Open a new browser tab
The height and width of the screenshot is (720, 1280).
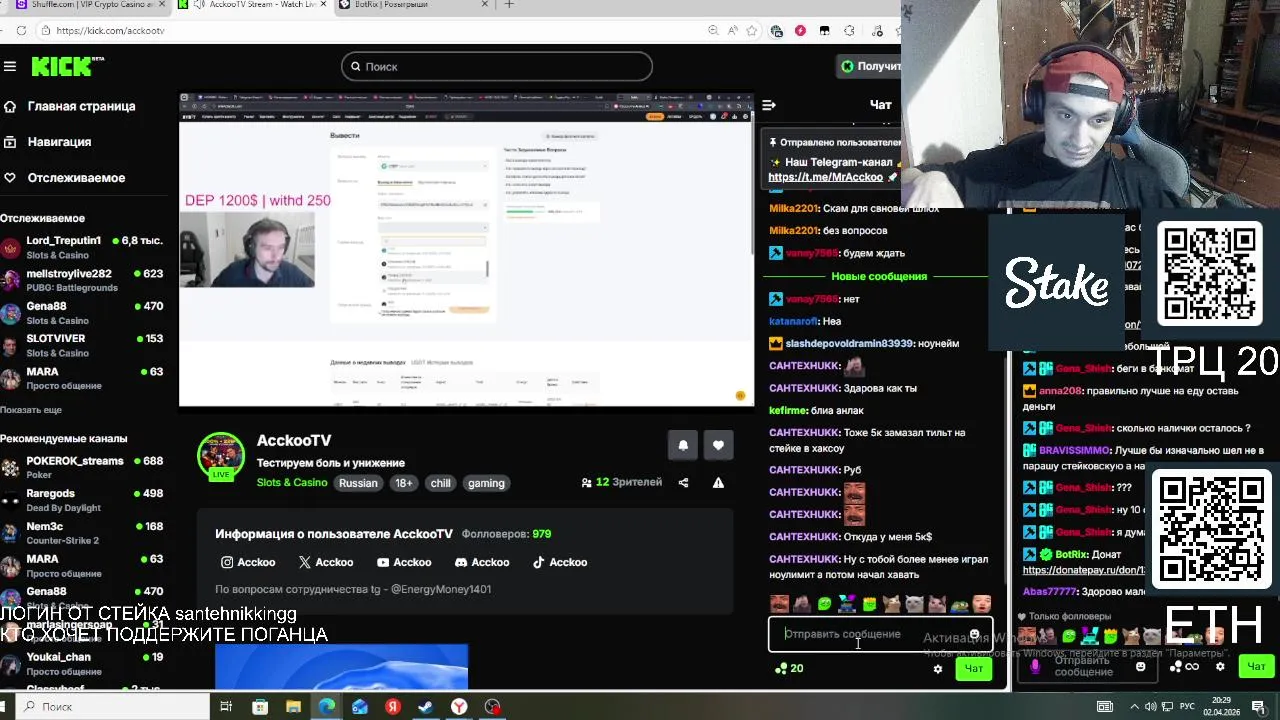(x=509, y=5)
